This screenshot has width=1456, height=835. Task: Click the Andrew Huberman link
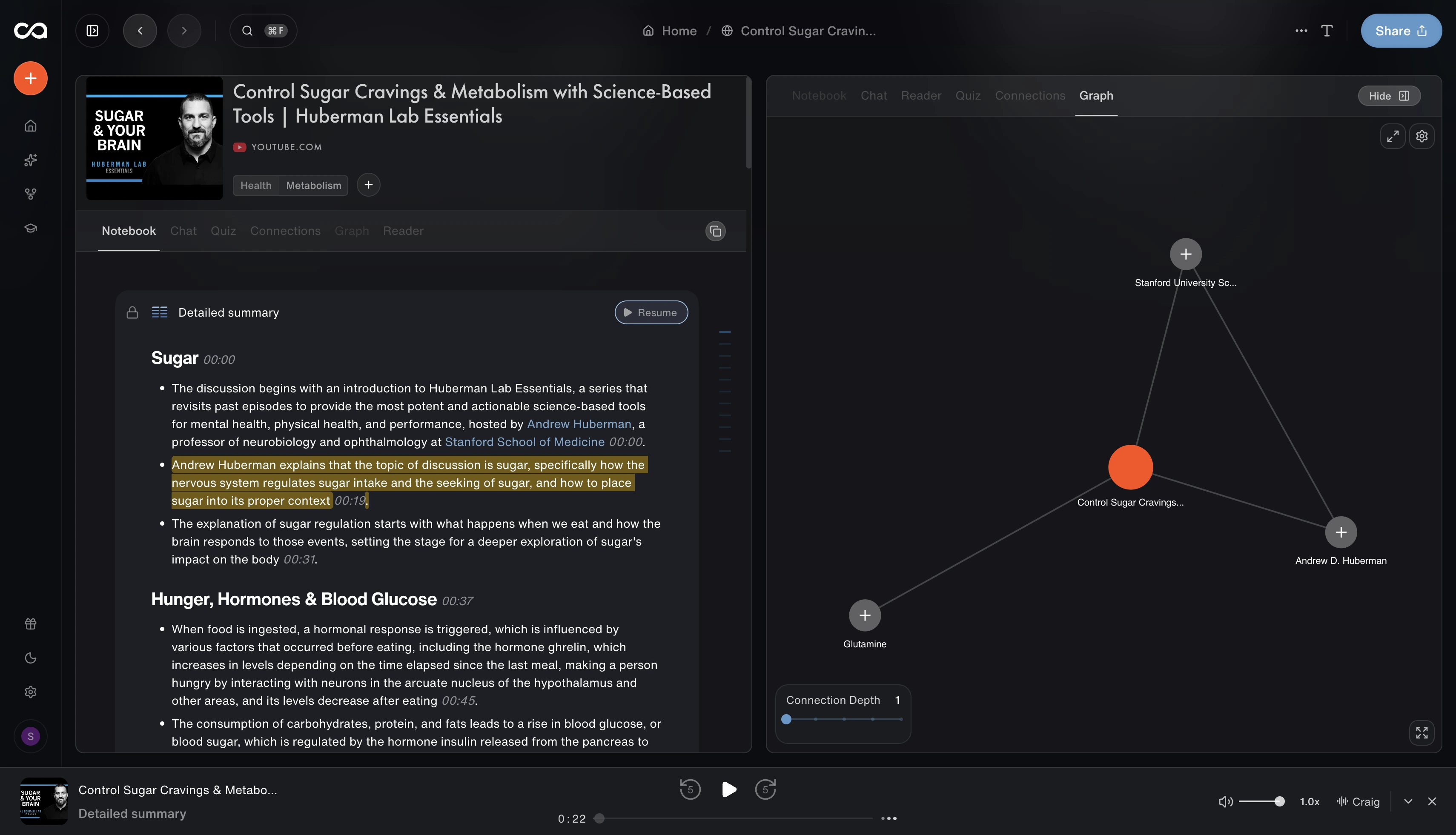click(x=579, y=424)
